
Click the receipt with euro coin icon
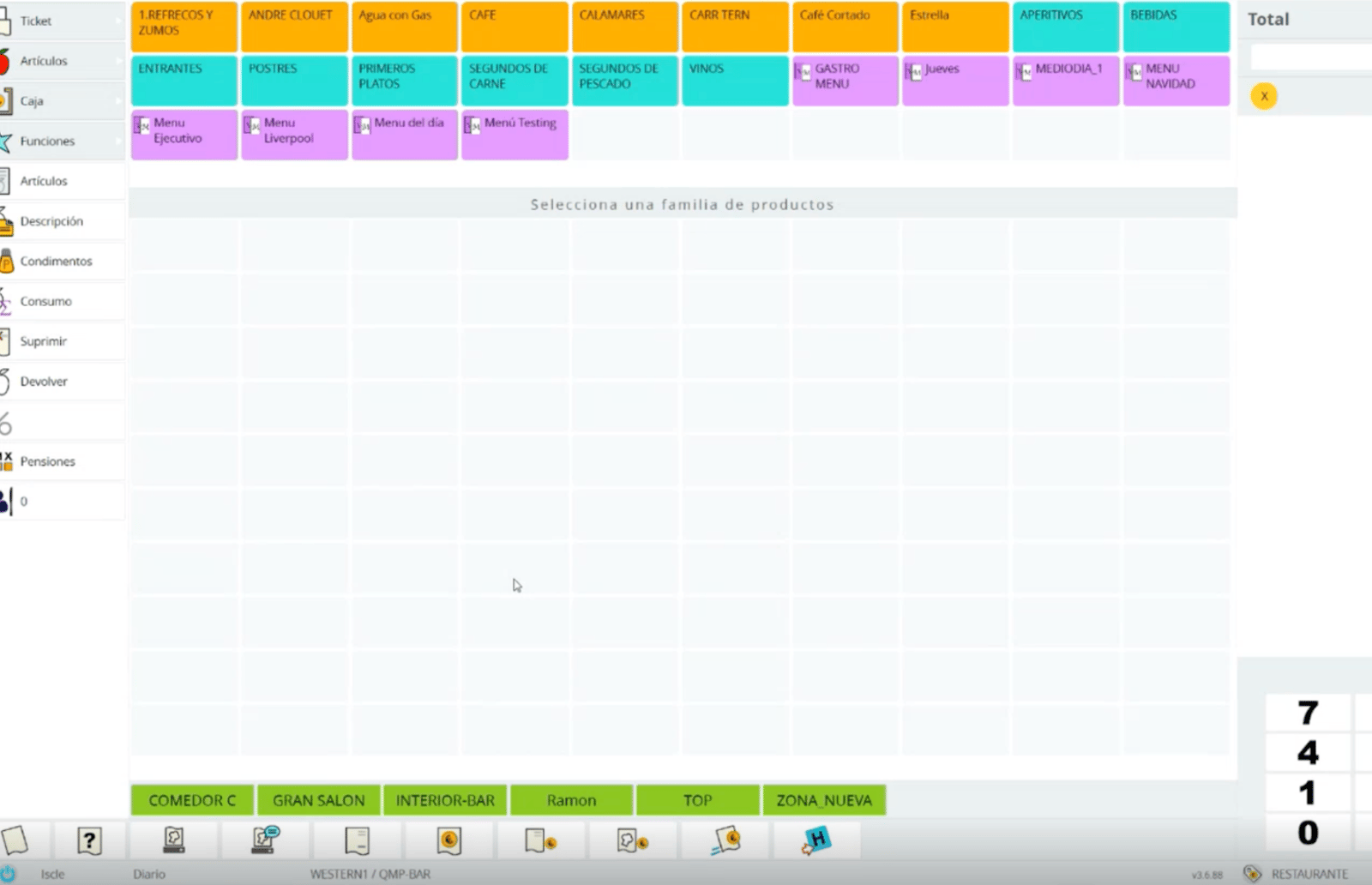tap(449, 840)
